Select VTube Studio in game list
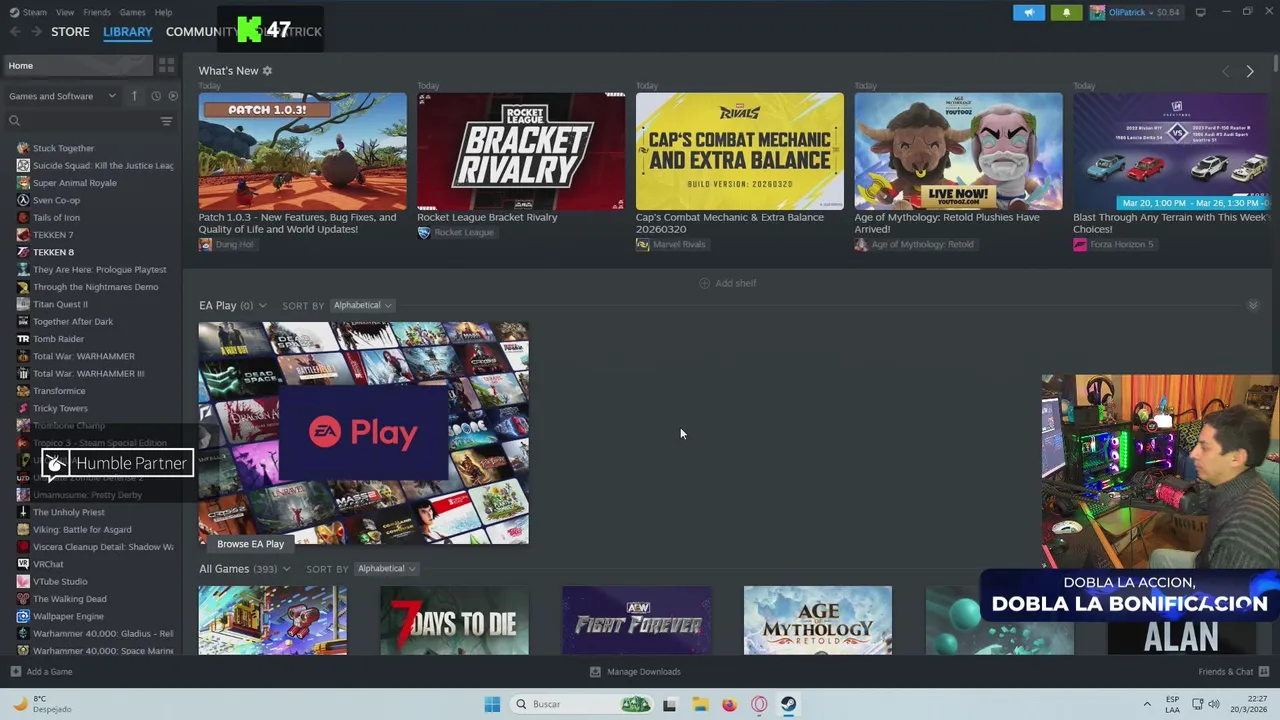Viewport: 1280px width, 720px height. (x=60, y=581)
